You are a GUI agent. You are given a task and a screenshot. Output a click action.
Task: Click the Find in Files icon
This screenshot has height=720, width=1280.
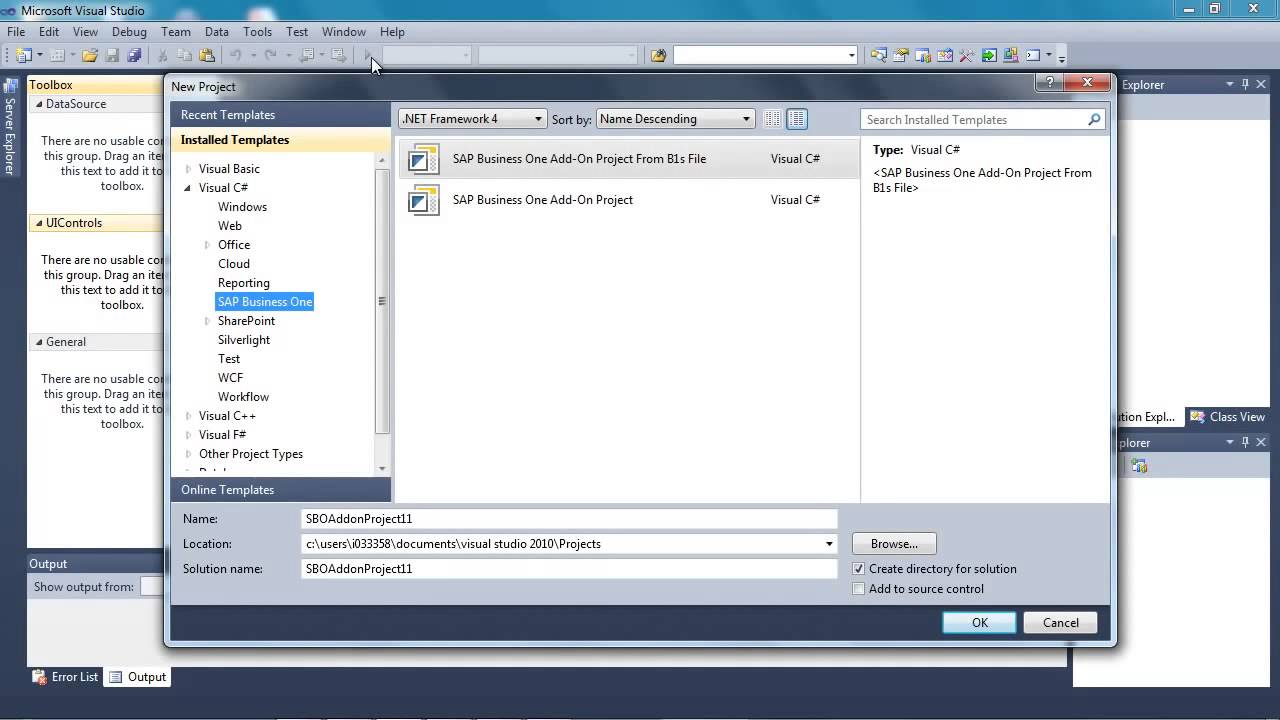coord(658,56)
